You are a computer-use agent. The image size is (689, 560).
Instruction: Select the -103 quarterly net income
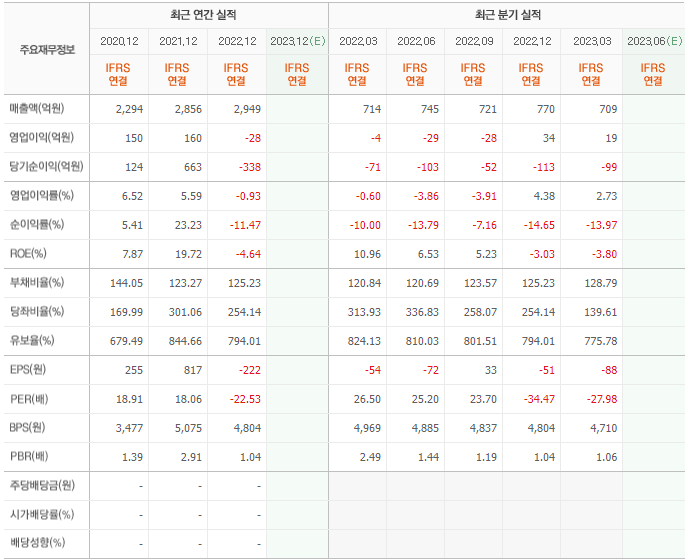(x=428, y=167)
